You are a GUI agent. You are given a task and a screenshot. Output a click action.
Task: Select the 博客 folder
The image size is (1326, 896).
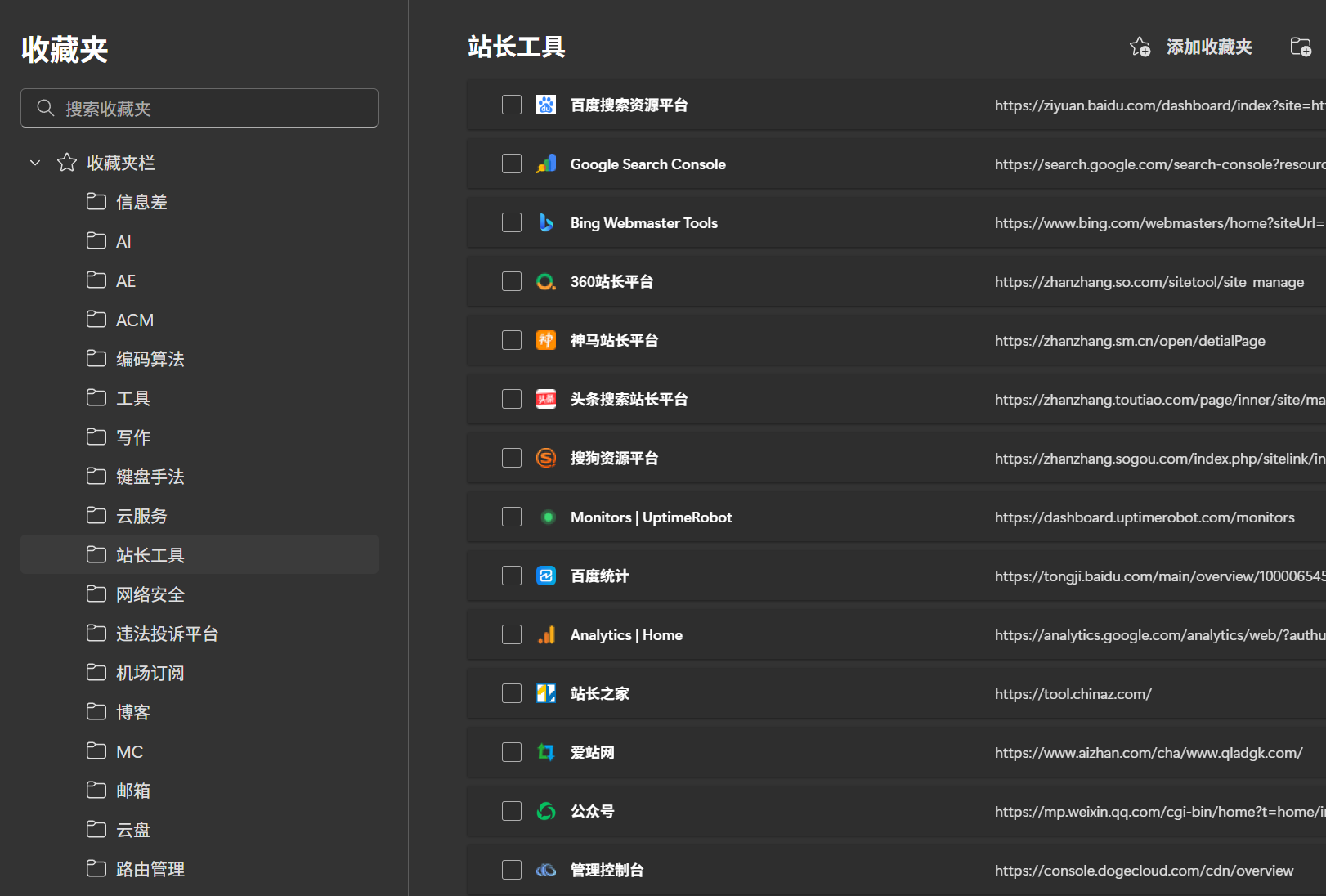coord(199,712)
